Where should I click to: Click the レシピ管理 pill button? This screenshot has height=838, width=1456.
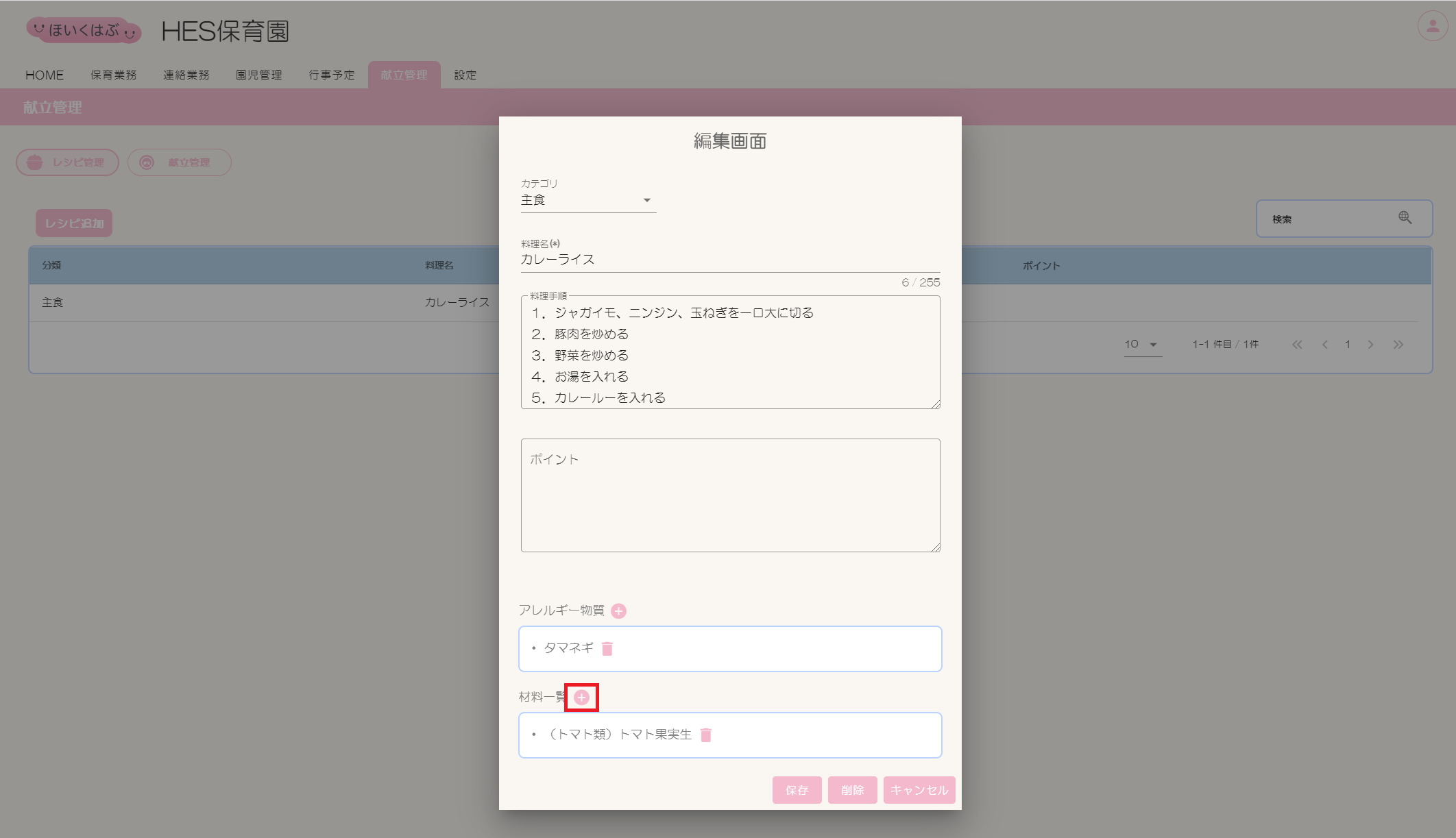tap(68, 162)
